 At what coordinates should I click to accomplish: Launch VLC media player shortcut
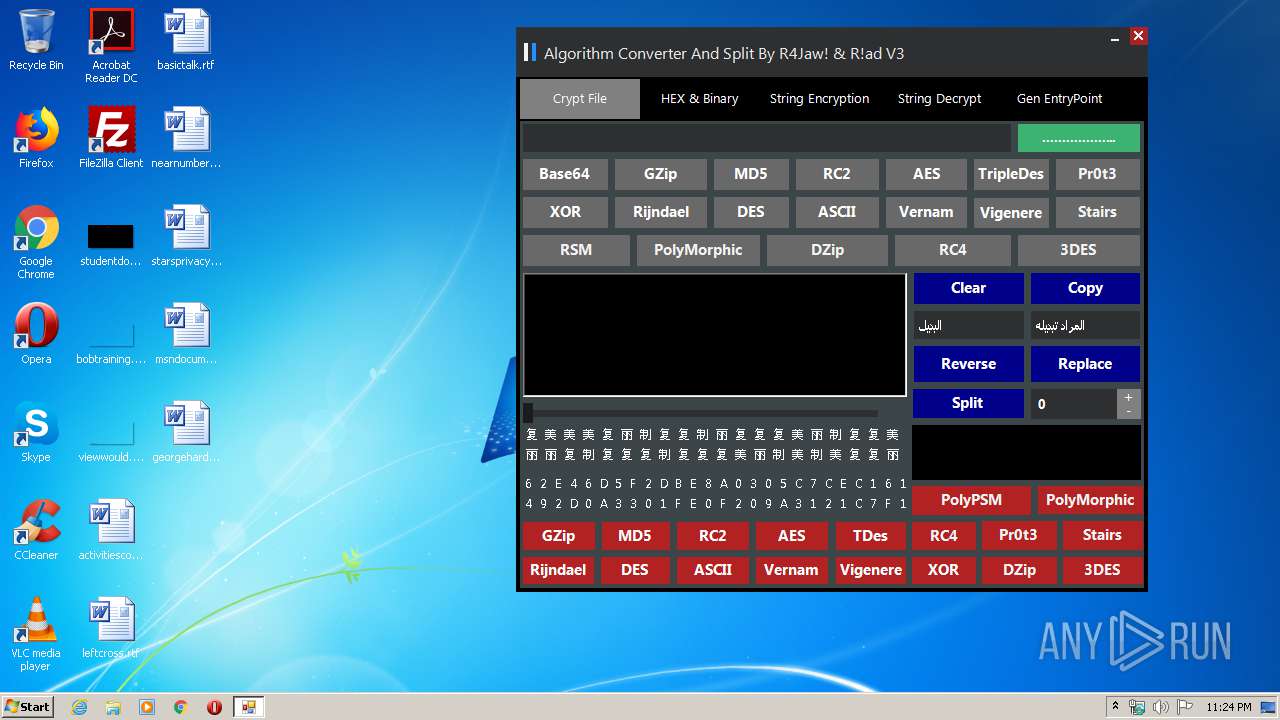click(x=36, y=634)
